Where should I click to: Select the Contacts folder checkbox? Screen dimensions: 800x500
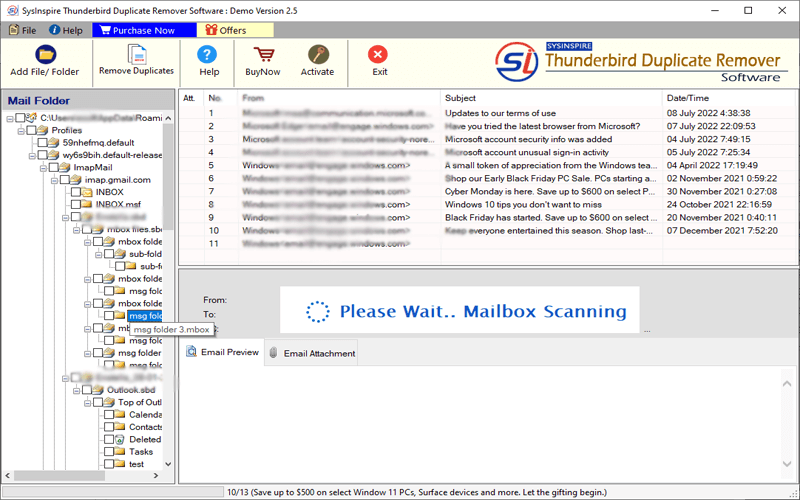click(109, 427)
